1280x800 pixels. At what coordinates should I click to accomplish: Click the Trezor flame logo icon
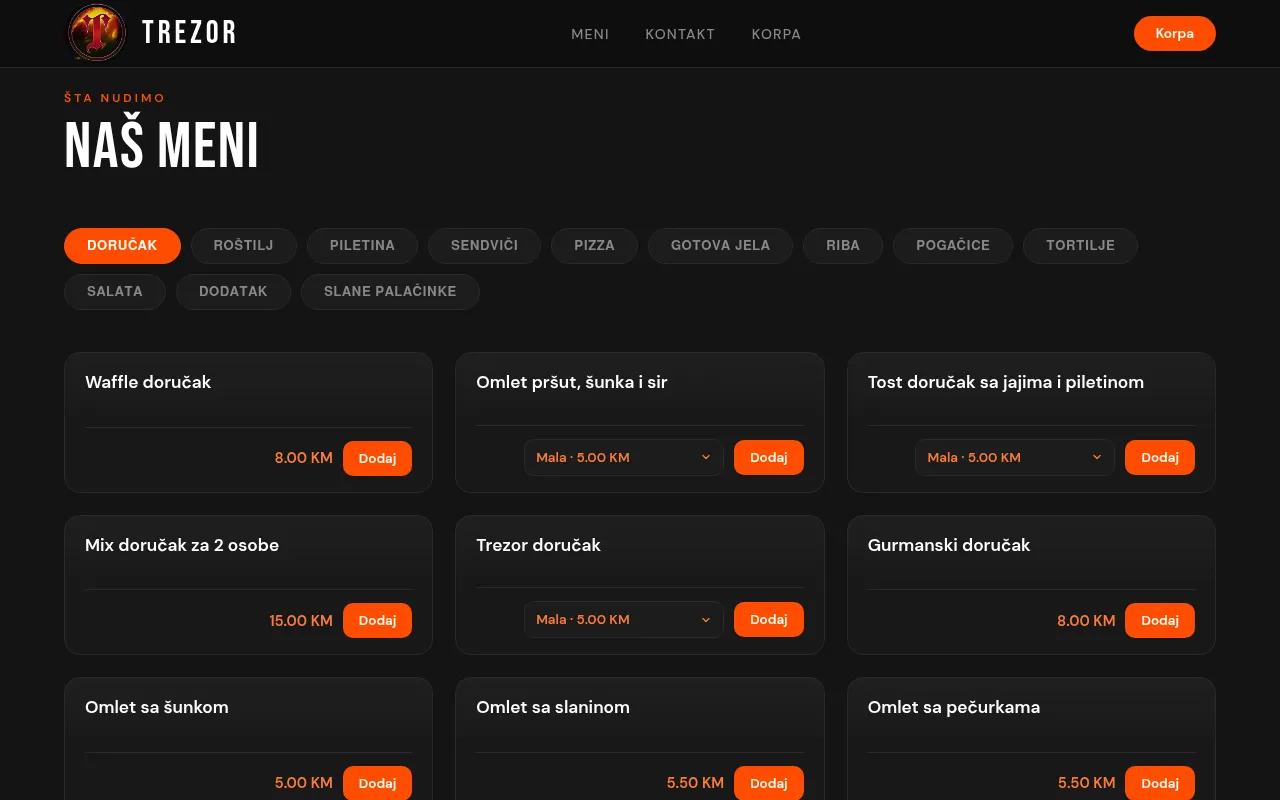tap(97, 33)
